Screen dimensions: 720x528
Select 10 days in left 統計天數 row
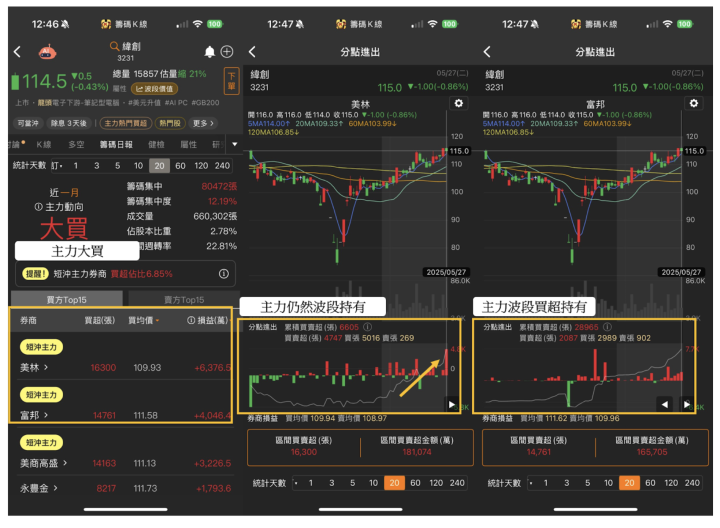coord(138,165)
